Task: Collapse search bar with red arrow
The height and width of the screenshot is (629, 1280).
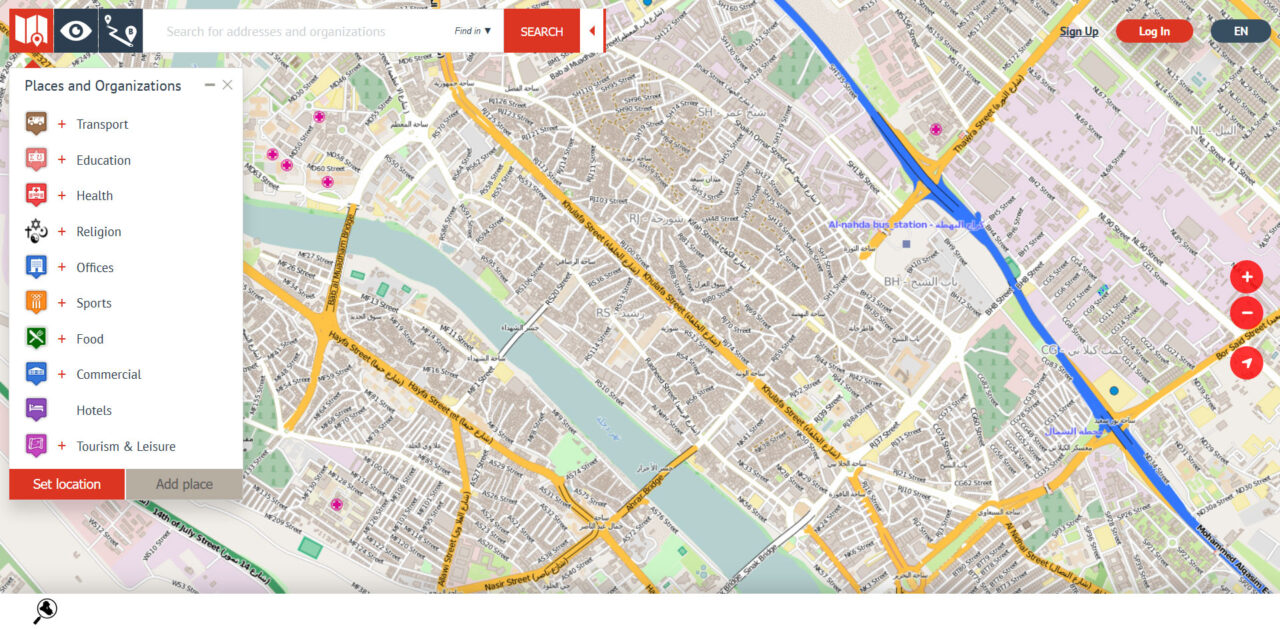Action: point(592,31)
